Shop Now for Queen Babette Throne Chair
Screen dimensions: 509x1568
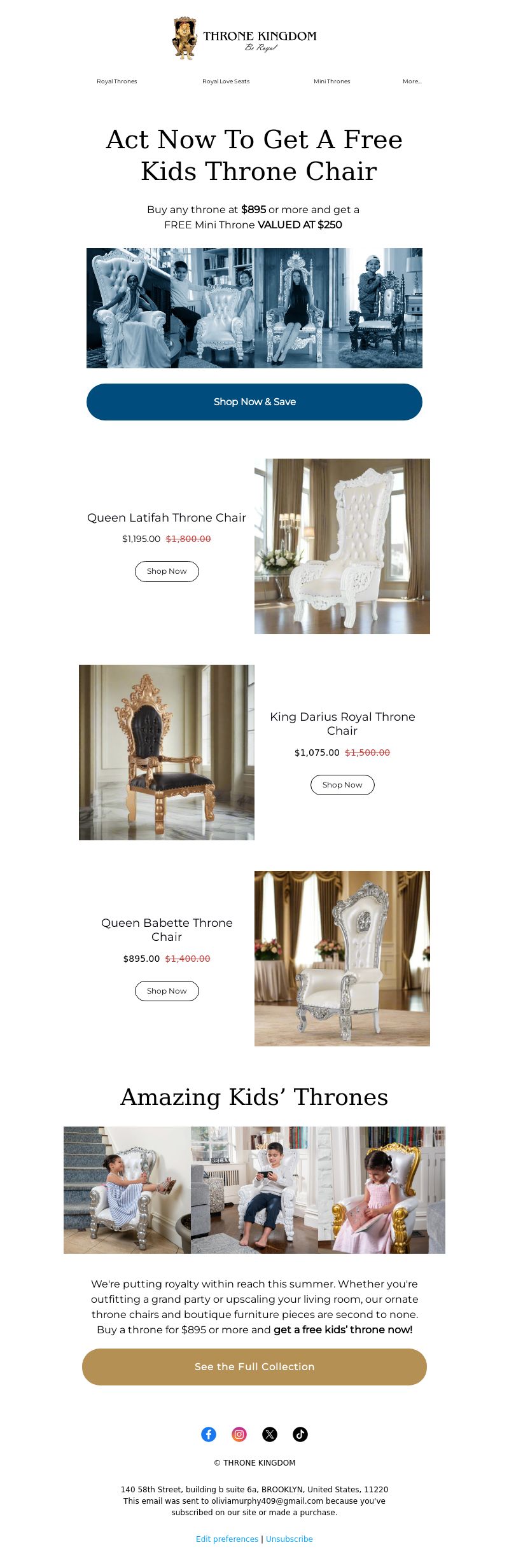pos(167,991)
